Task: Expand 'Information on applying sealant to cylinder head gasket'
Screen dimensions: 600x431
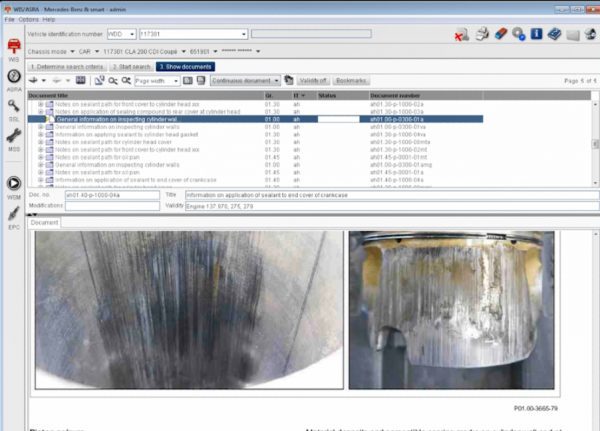Action: [x=41, y=134]
